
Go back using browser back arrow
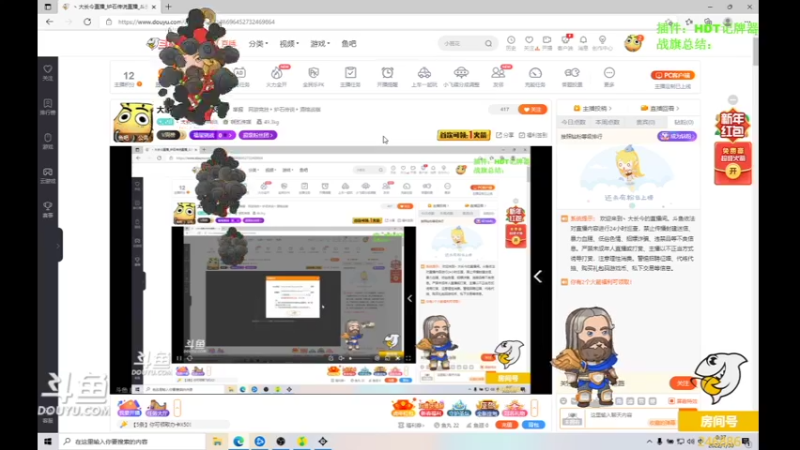click(49, 22)
